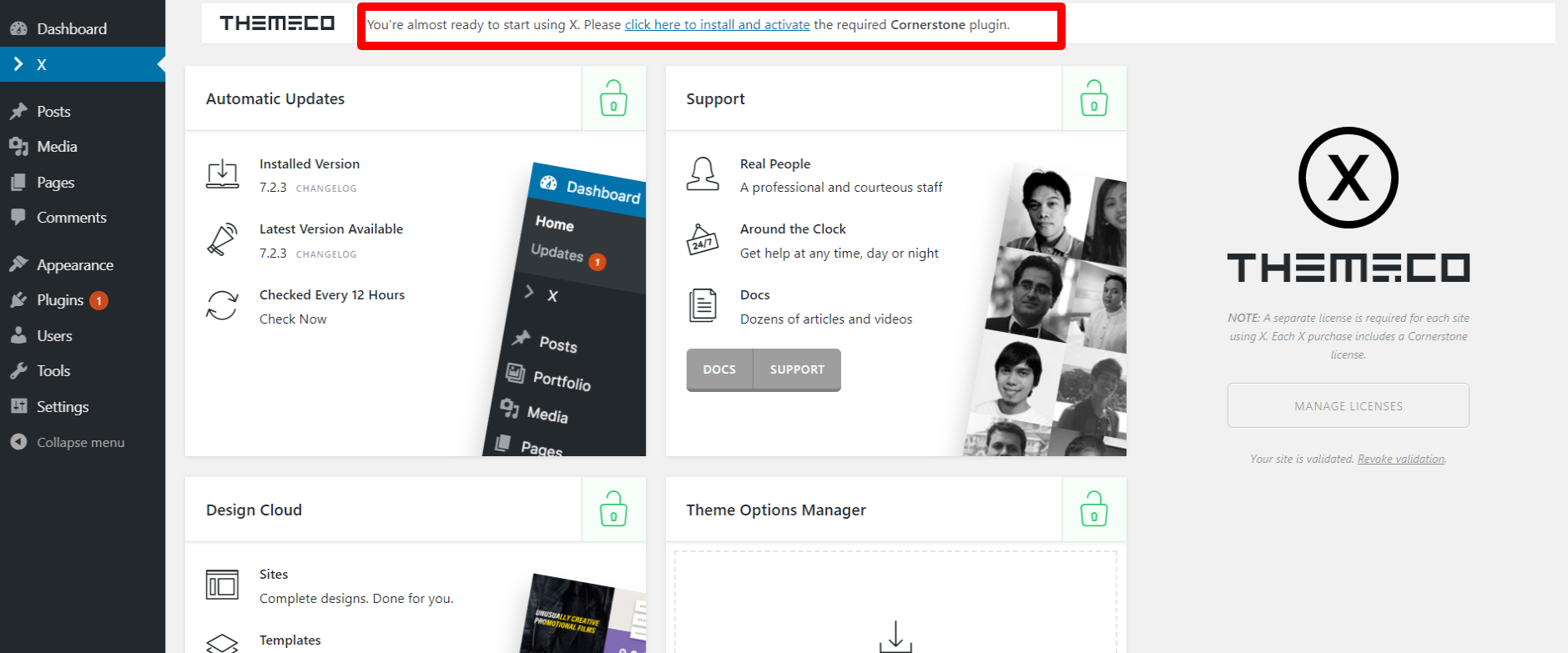Click the Automatic Updates card title
The image size is (1568, 653).
275,98
